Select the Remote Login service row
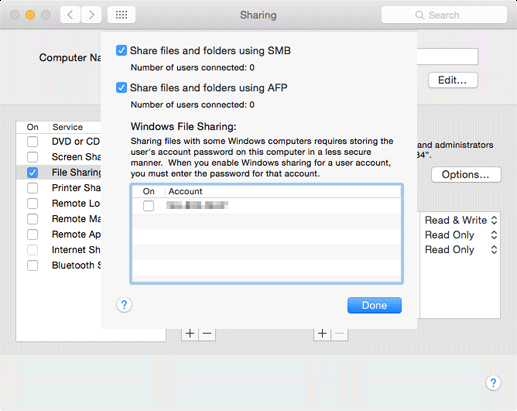Image resolution: width=517 pixels, height=411 pixels. pyautogui.click(x=59, y=203)
